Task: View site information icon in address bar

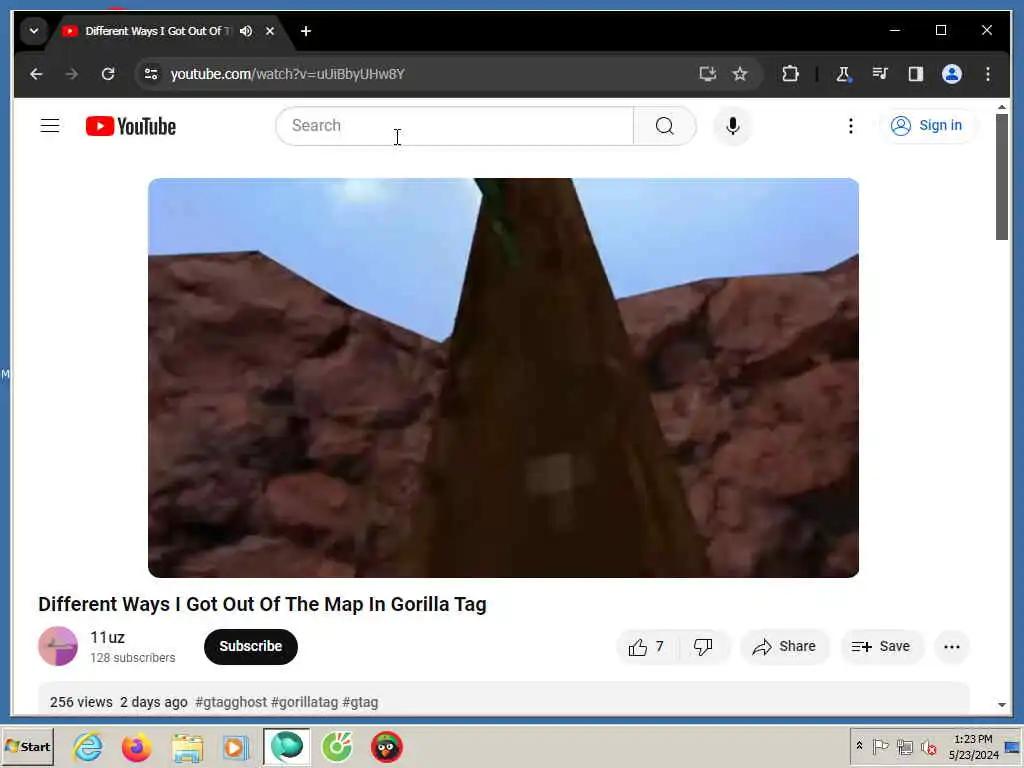Action: (152, 74)
